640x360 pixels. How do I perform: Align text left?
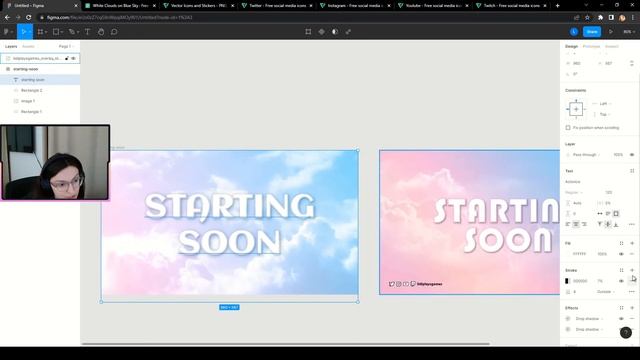pos(568,224)
